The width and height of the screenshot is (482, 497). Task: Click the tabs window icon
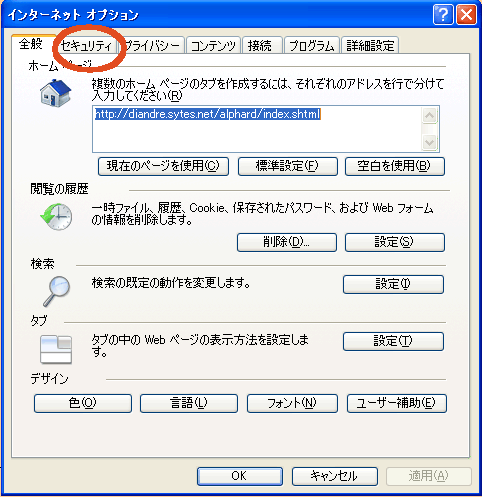[56, 349]
